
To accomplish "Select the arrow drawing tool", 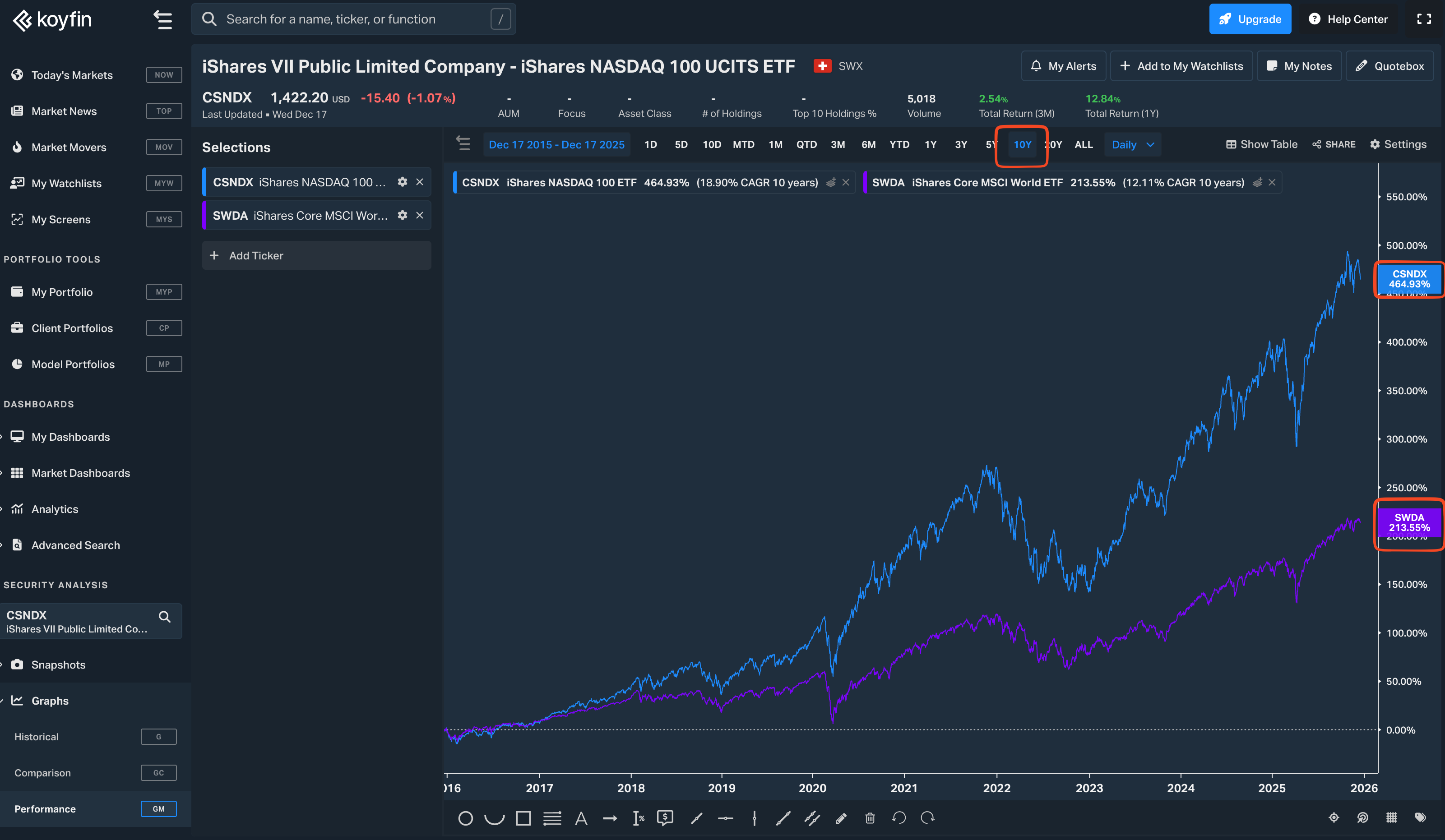I will pos(610,818).
